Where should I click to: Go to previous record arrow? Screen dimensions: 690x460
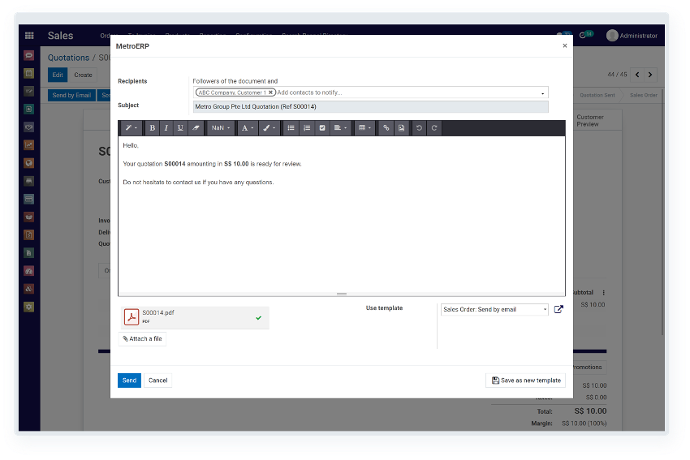pyautogui.click(x=637, y=75)
